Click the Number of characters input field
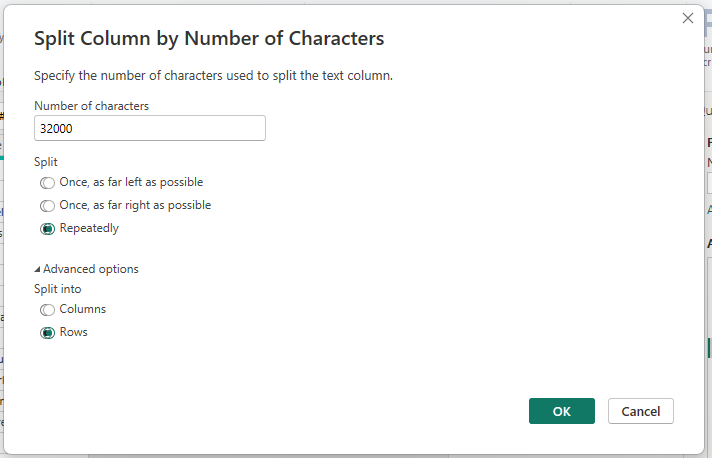712x458 pixels. (150, 128)
